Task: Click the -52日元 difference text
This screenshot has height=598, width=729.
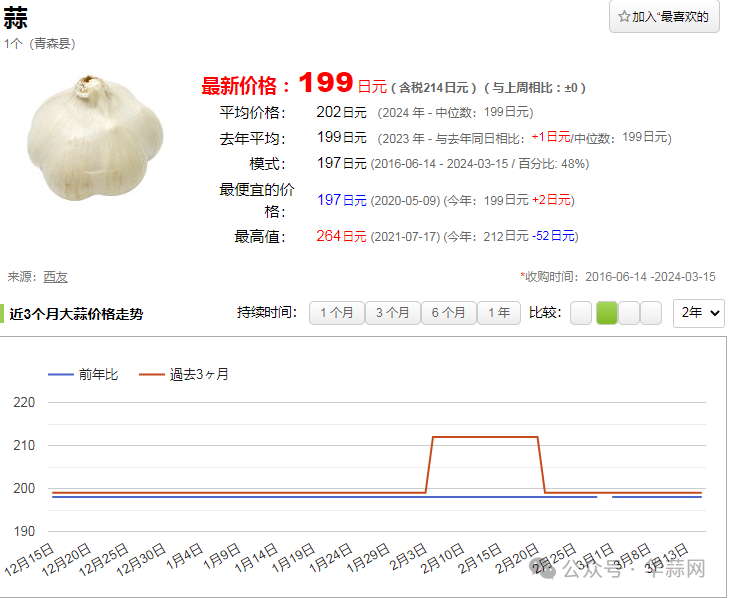Action: point(553,236)
